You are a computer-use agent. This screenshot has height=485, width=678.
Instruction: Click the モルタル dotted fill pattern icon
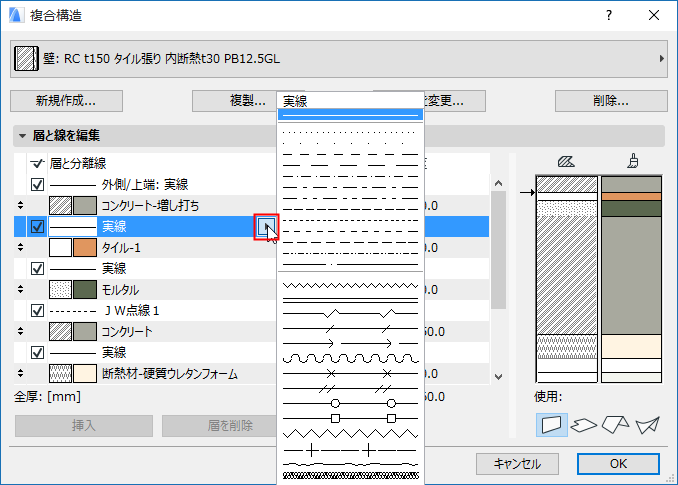point(60,290)
